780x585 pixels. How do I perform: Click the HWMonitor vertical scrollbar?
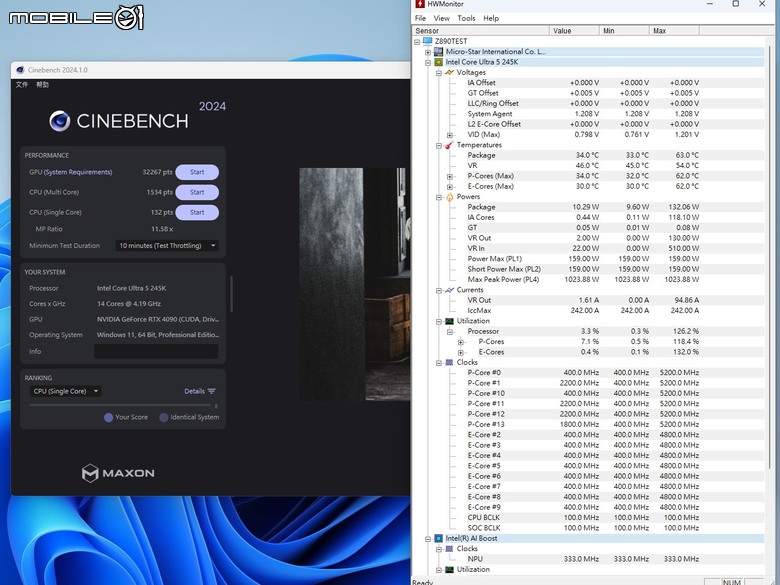click(x=771, y=256)
